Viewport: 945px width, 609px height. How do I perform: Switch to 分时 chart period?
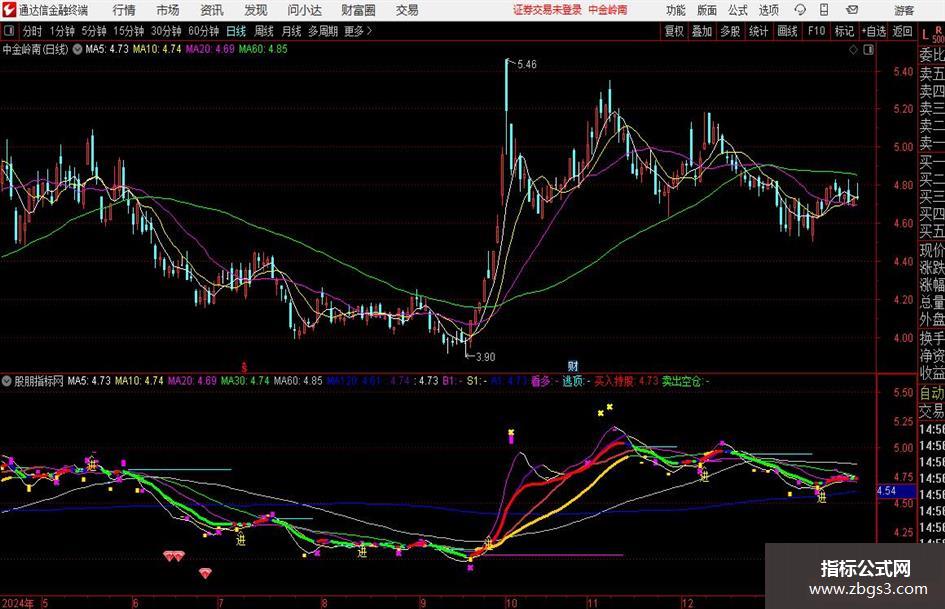click(x=32, y=31)
